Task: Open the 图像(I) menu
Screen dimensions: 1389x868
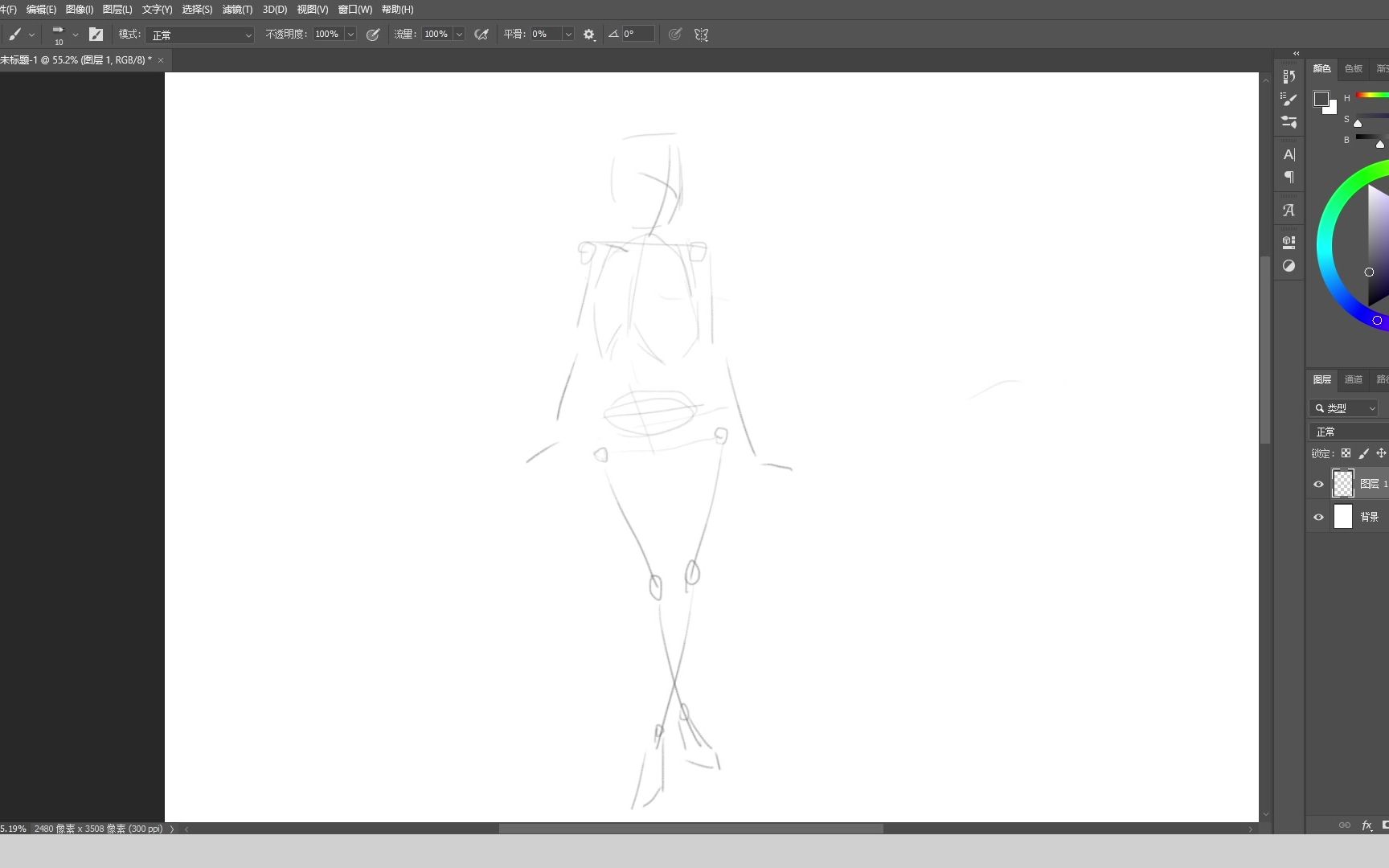Action: [x=79, y=10]
